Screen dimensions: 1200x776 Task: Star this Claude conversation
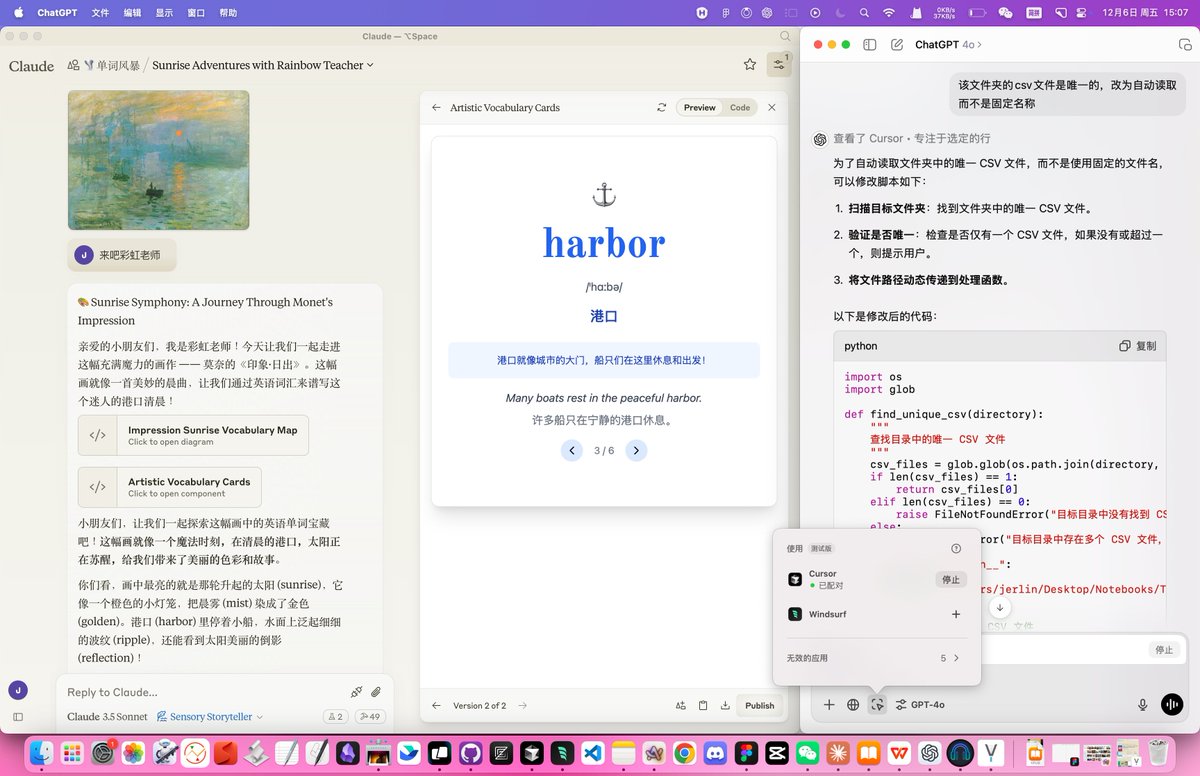tap(750, 65)
